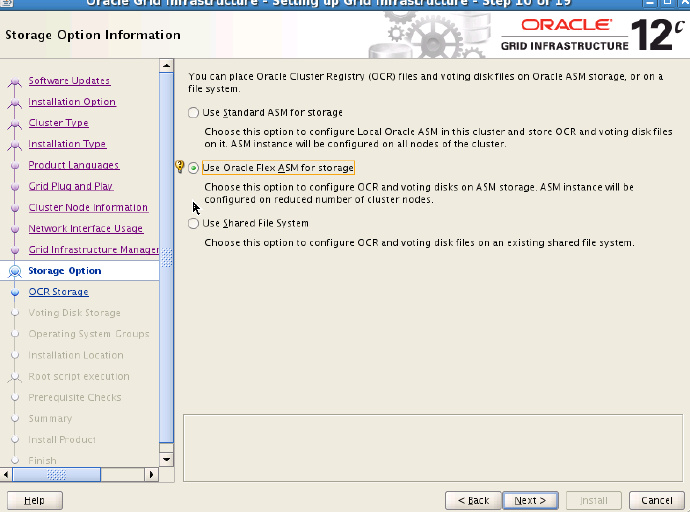Go to OCR Storage step
The image size is (690, 512).
tap(58, 292)
